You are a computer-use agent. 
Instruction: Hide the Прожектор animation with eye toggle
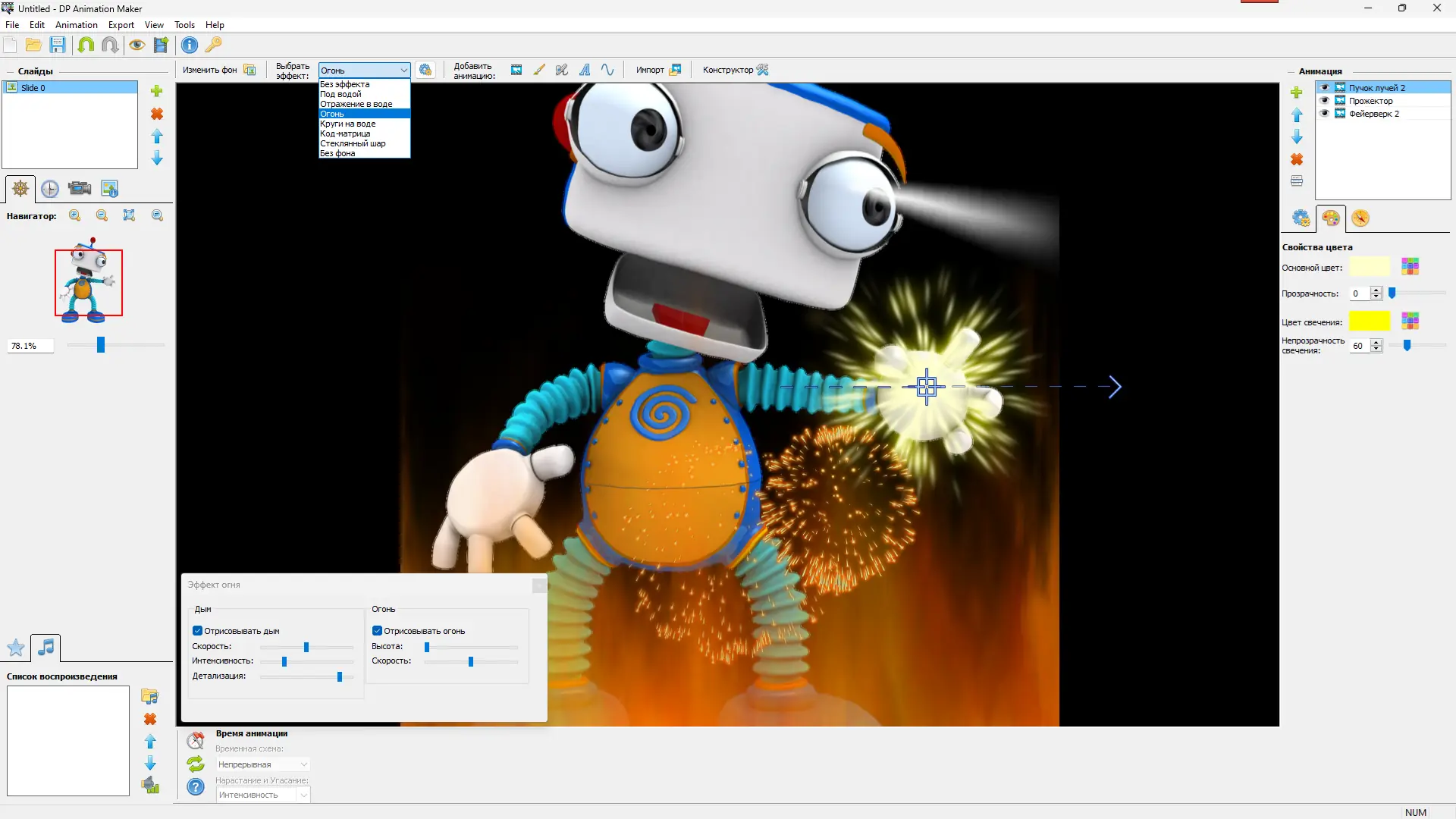[x=1325, y=101]
